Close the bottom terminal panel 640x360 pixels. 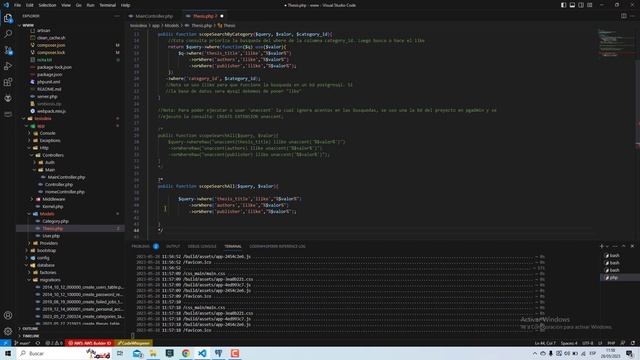click(632, 246)
